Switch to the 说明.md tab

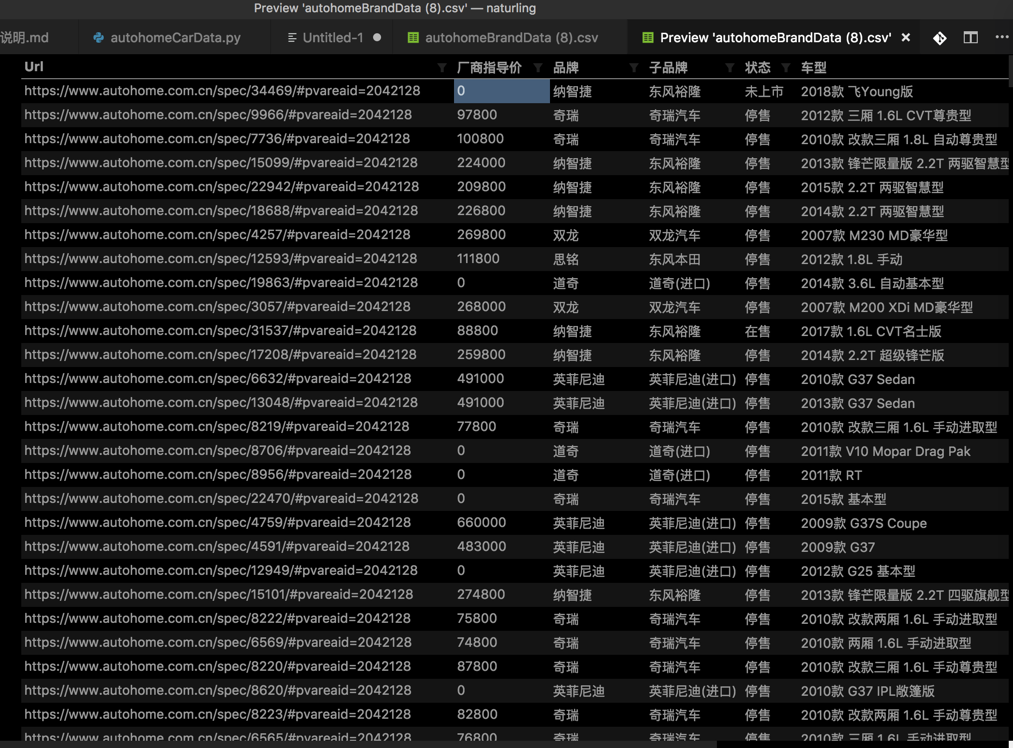(25, 37)
